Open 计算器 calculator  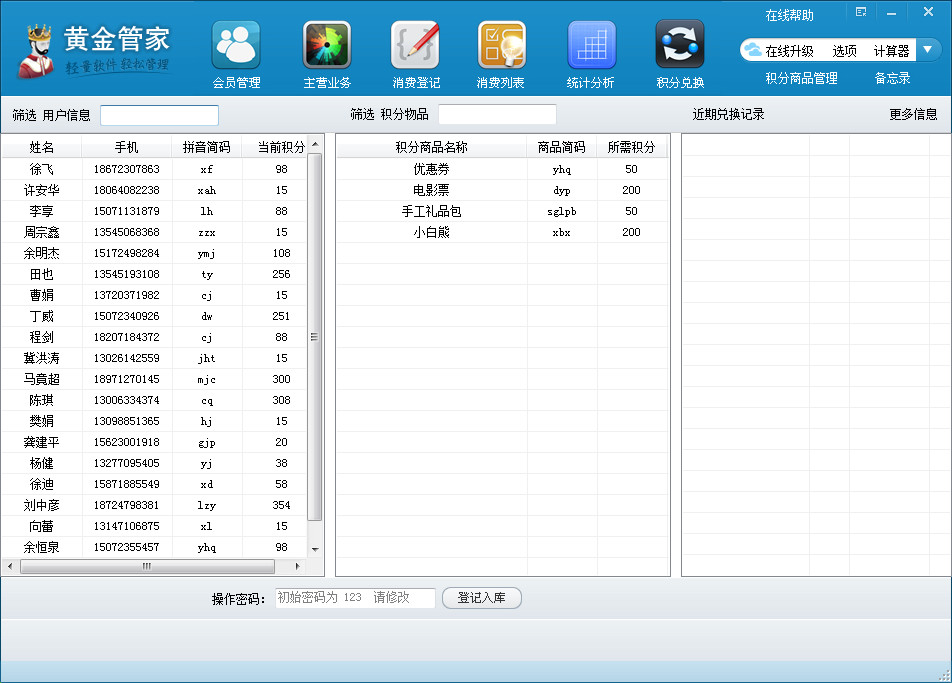click(x=891, y=51)
